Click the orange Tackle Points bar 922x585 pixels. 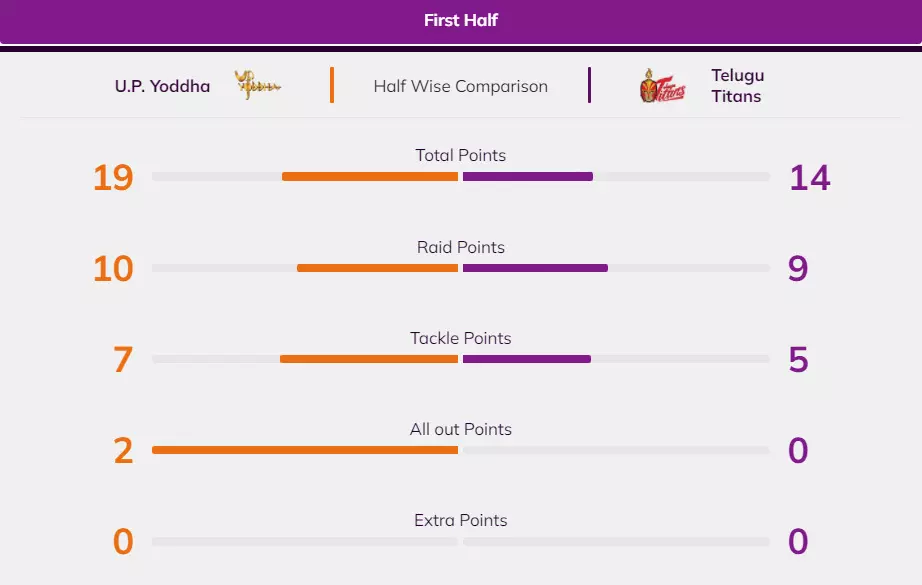[x=369, y=359]
